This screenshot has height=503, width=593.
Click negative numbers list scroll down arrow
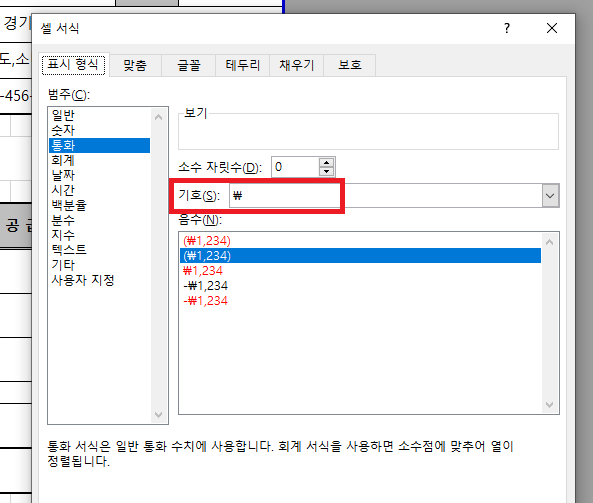click(x=550, y=405)
